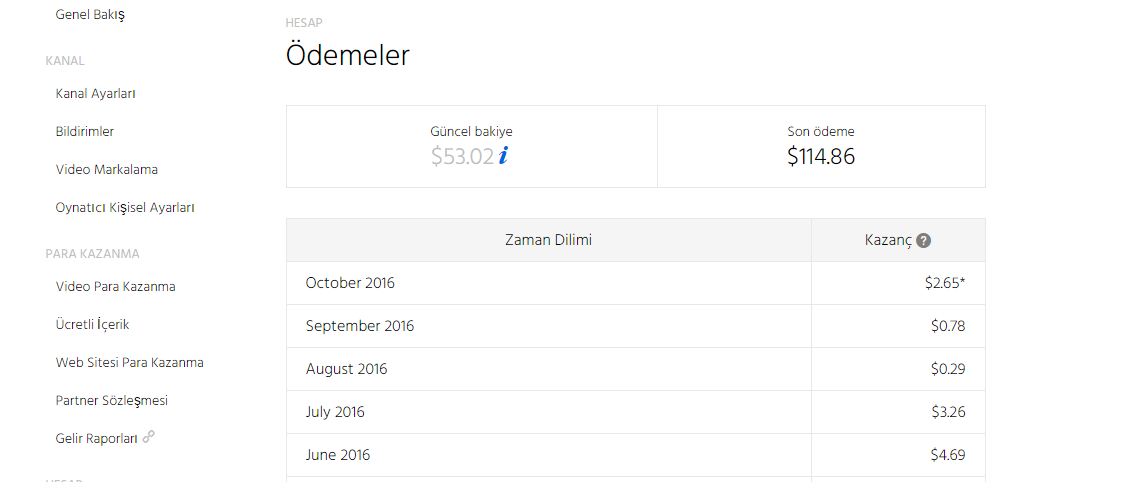
Task: Click the Zaman Dilimi column header
Action: (x=549, y=240)
